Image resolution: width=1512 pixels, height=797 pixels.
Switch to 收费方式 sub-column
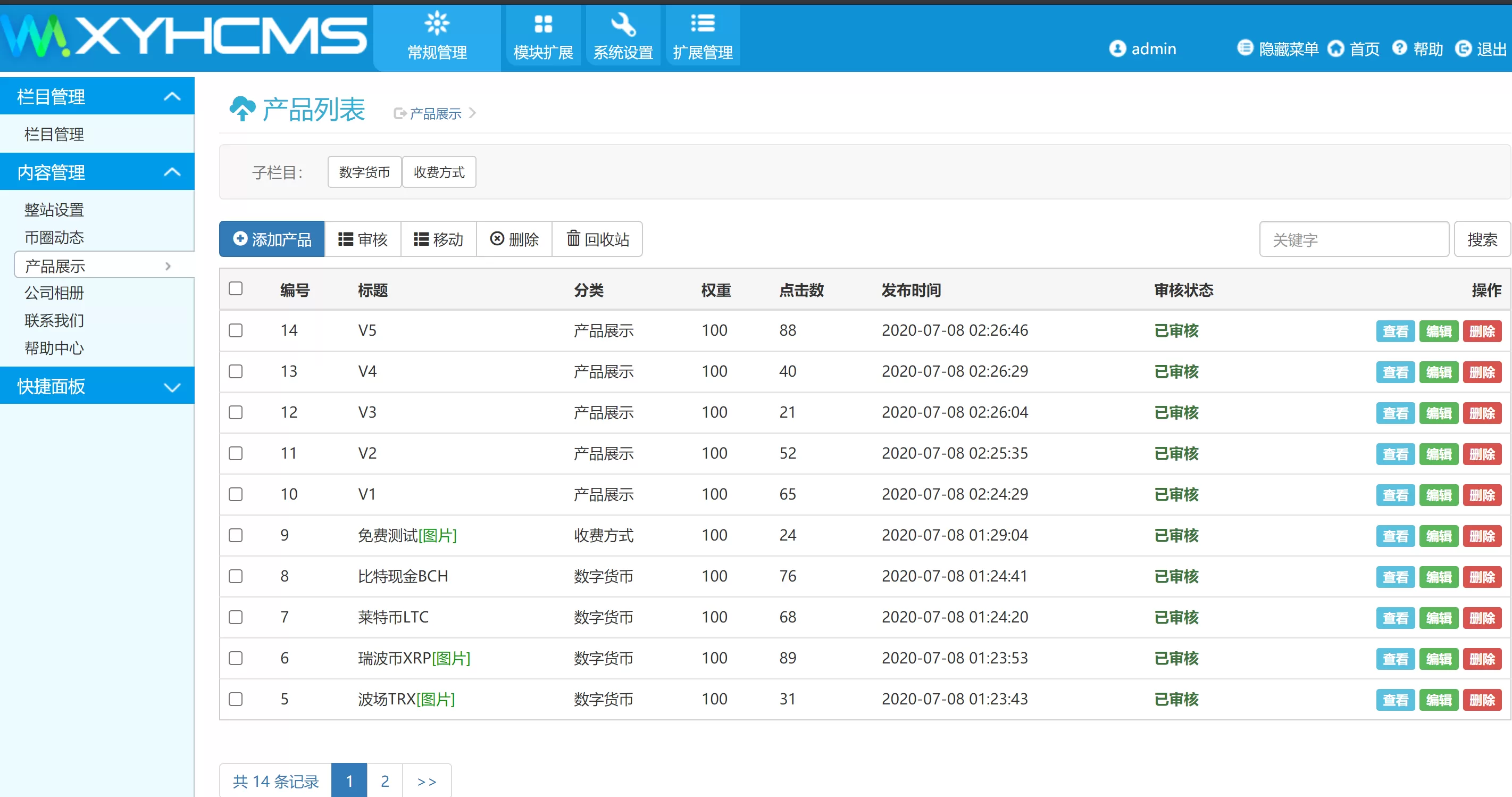pyautogui.click(x=438, y=171)
